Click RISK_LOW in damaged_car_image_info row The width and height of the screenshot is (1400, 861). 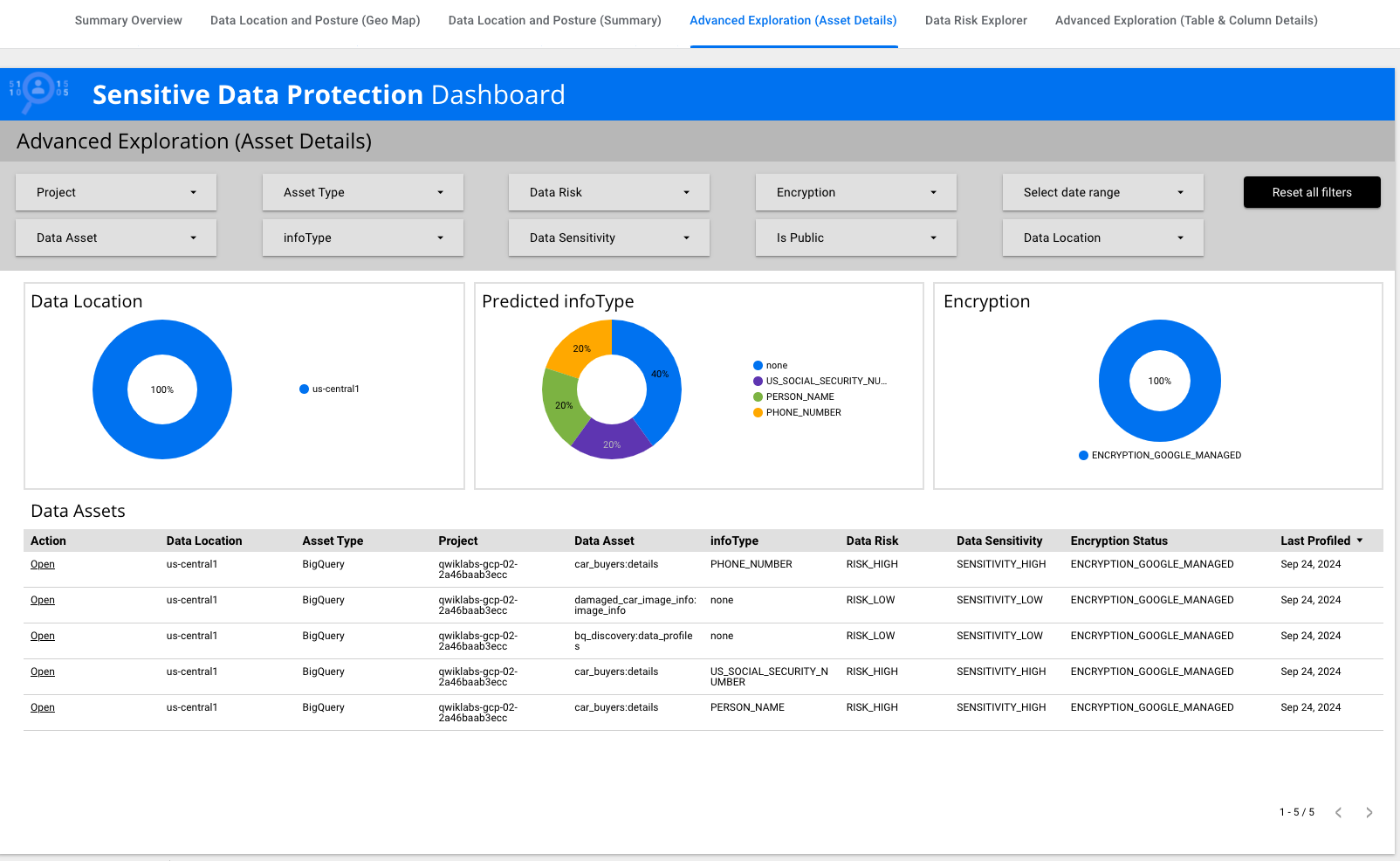click(x=870, y=600)
